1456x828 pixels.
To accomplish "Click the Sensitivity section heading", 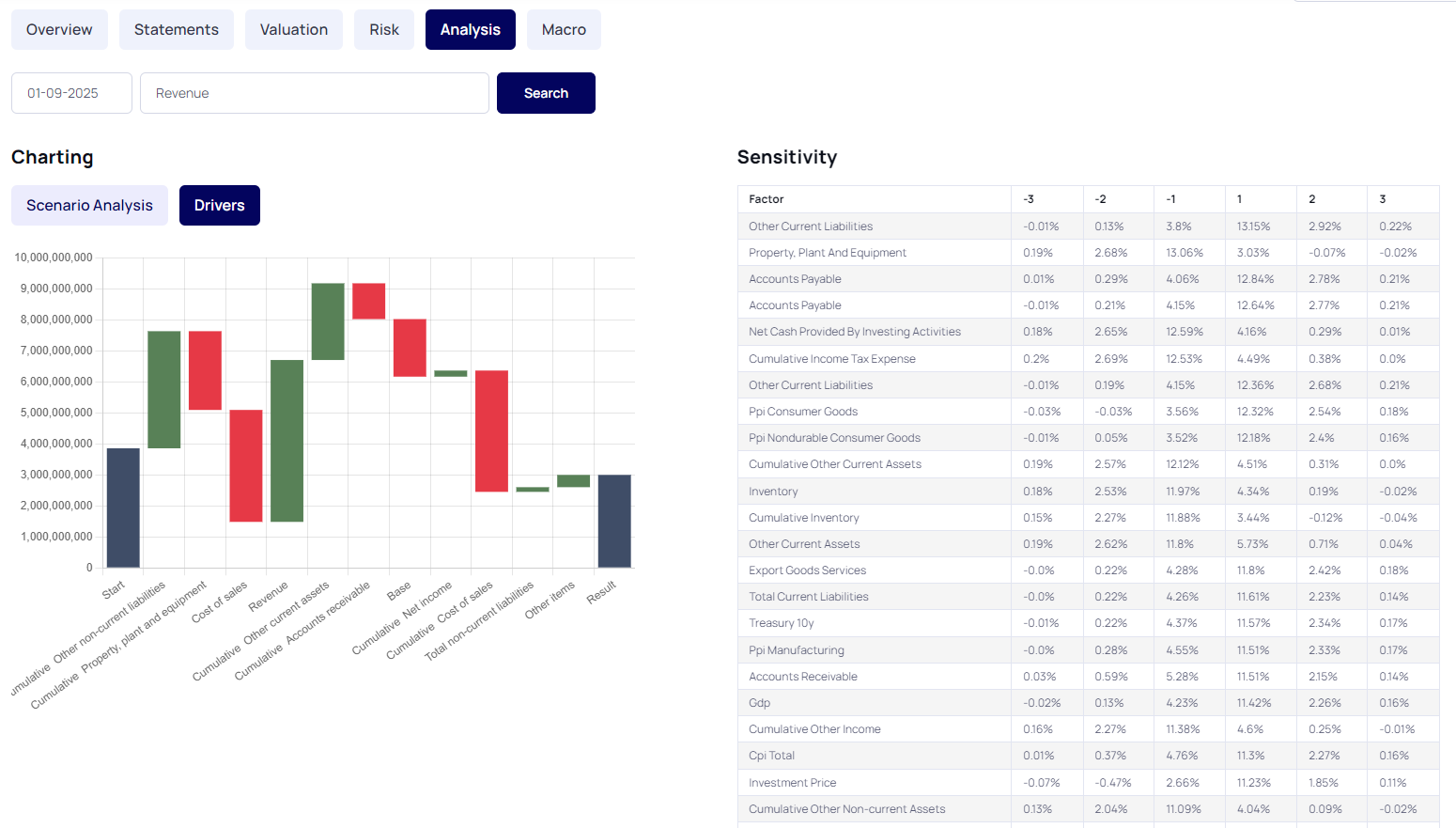I will click(x=787, y=157).
